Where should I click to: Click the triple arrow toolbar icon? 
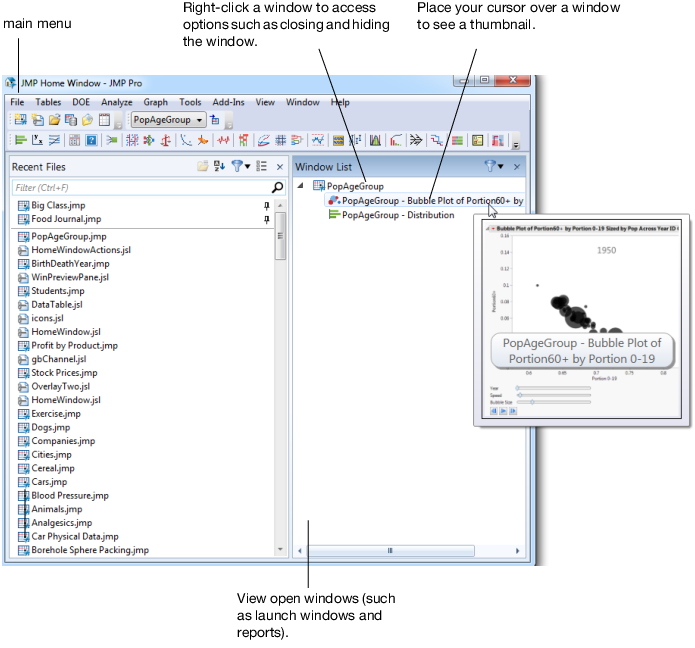[x=416, y=141]
